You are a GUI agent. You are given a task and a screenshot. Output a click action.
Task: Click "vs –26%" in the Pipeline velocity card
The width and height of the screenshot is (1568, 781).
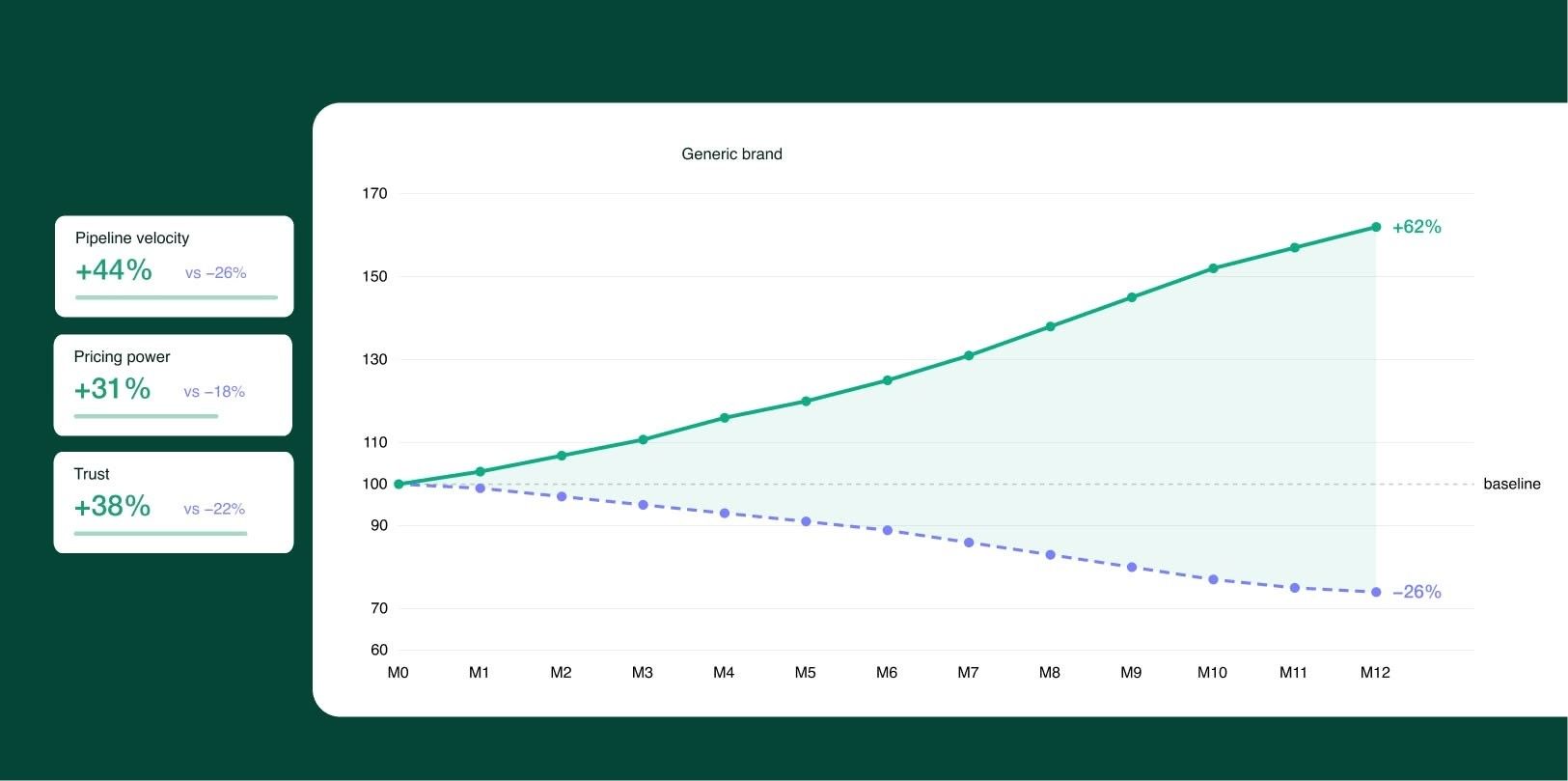216,273
